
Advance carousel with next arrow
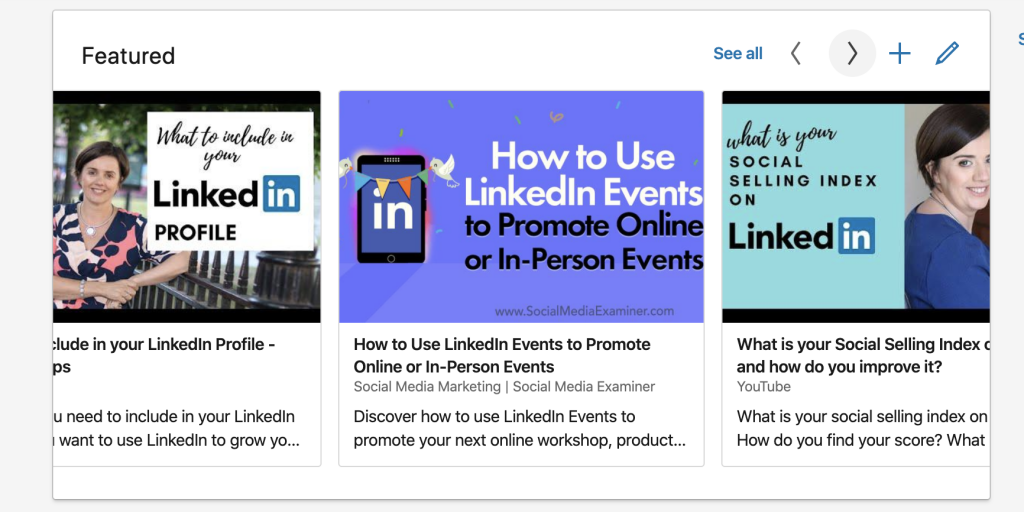coord(852,54)
